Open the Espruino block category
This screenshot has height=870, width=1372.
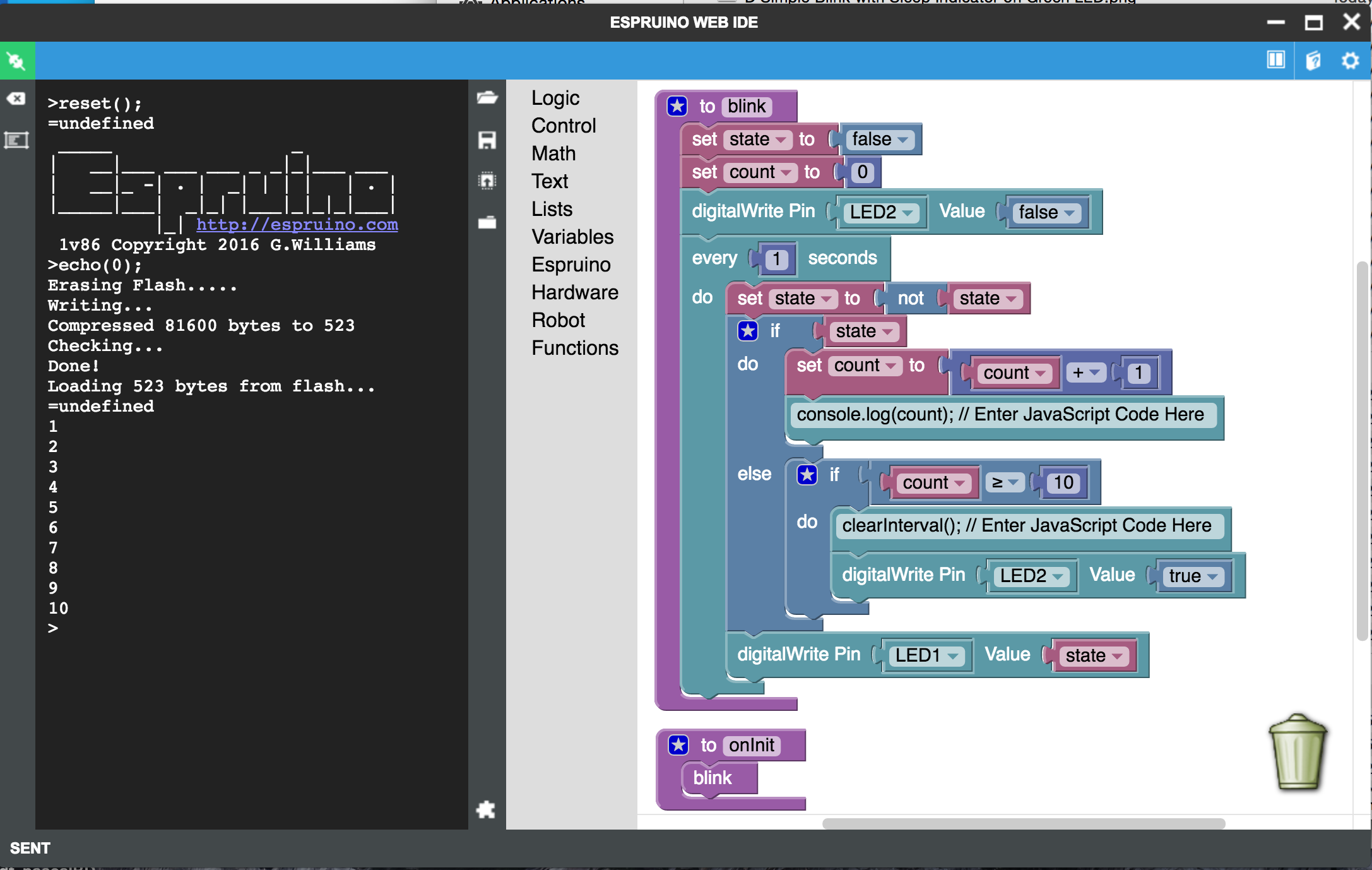571,265
